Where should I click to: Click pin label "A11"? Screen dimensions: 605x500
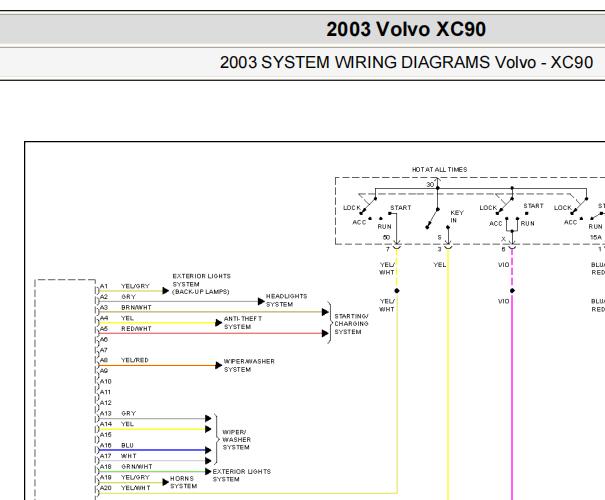[x=105, y=392]
